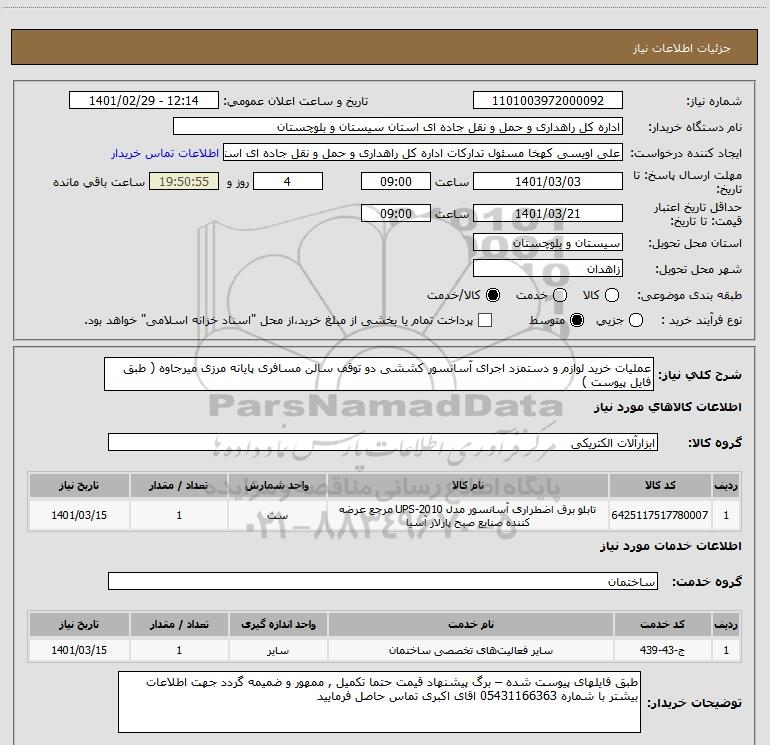
Task: Select the خدمت radio button
Action: (x=560, y=295)
